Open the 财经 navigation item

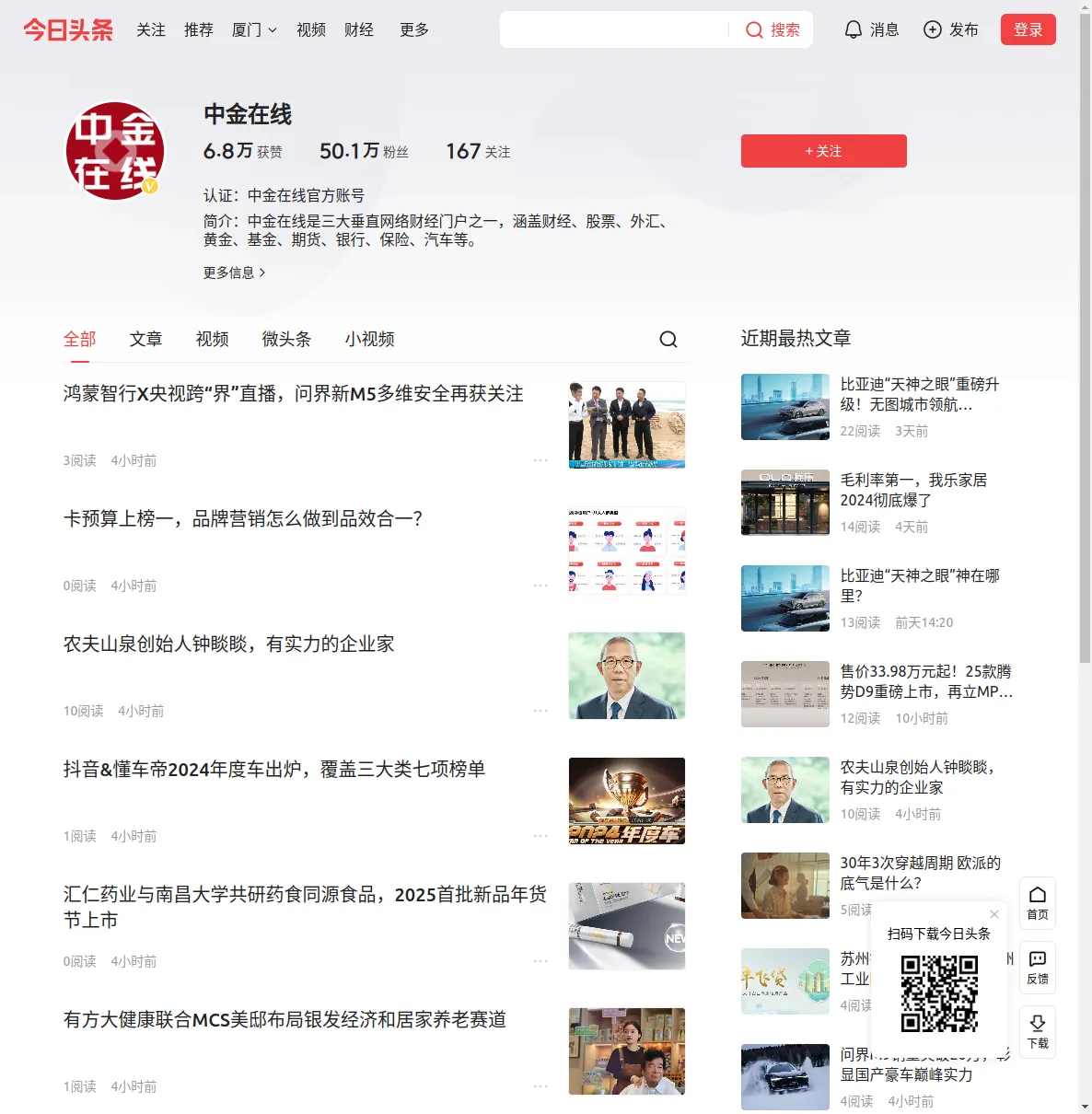click(x=359, y=30)
